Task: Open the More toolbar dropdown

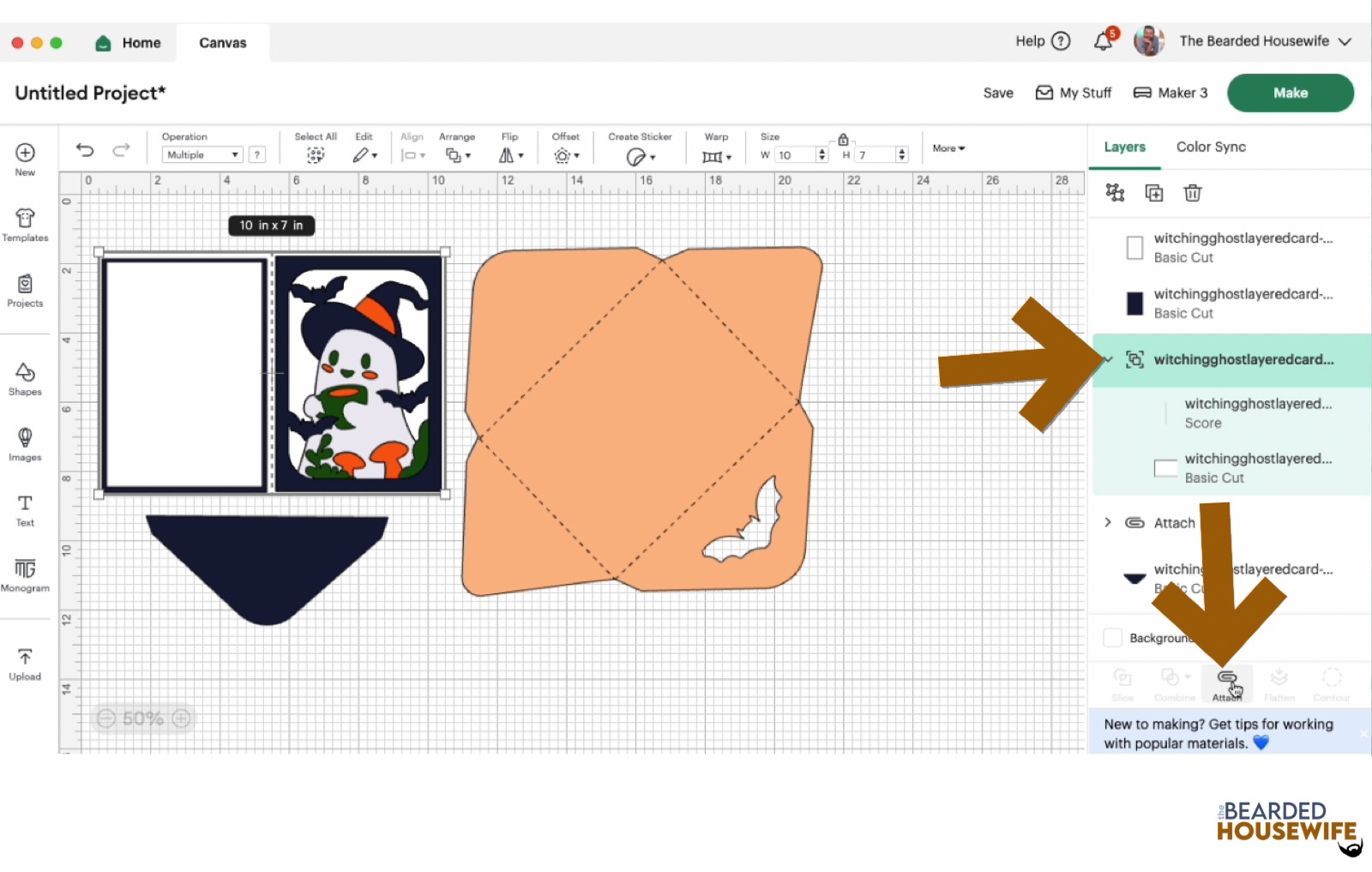Action: (x=948, y=148)
